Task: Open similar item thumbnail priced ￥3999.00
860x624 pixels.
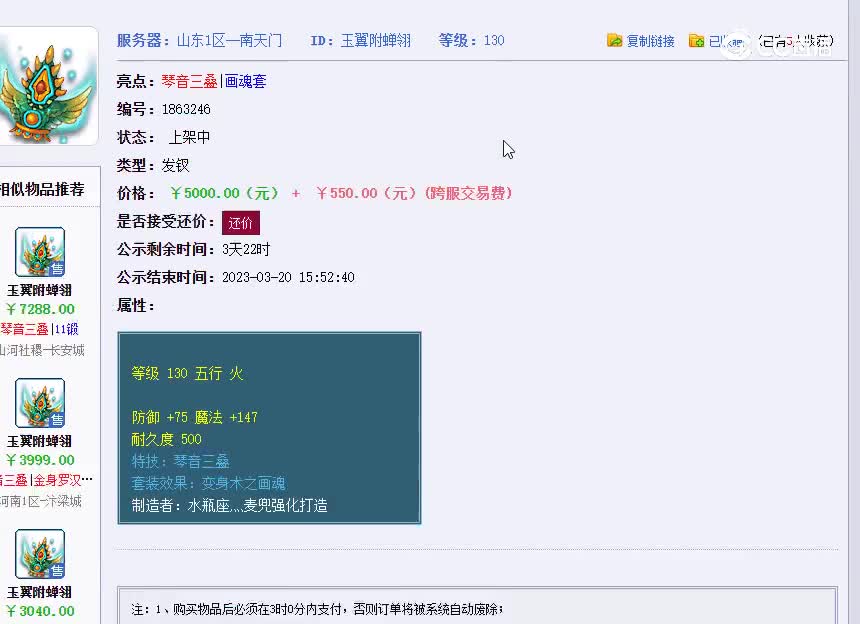Action: click(40, 403)
